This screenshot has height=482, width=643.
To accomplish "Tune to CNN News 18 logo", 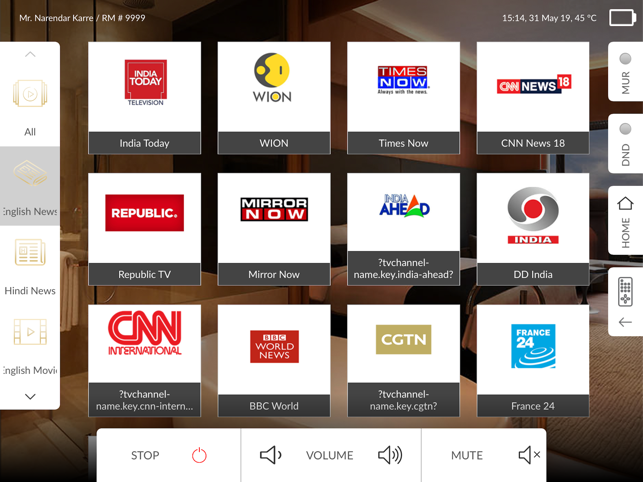I will [x=534, y=84].
